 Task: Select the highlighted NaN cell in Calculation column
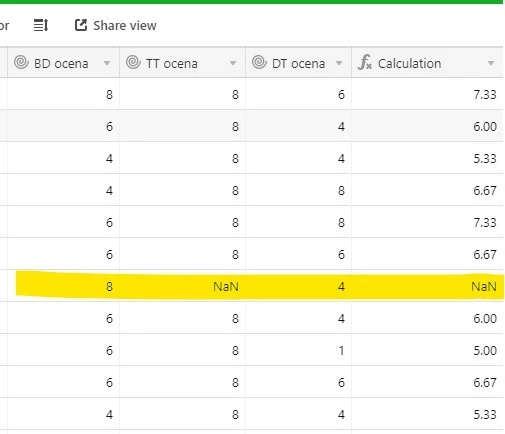(x=427, y=286)
